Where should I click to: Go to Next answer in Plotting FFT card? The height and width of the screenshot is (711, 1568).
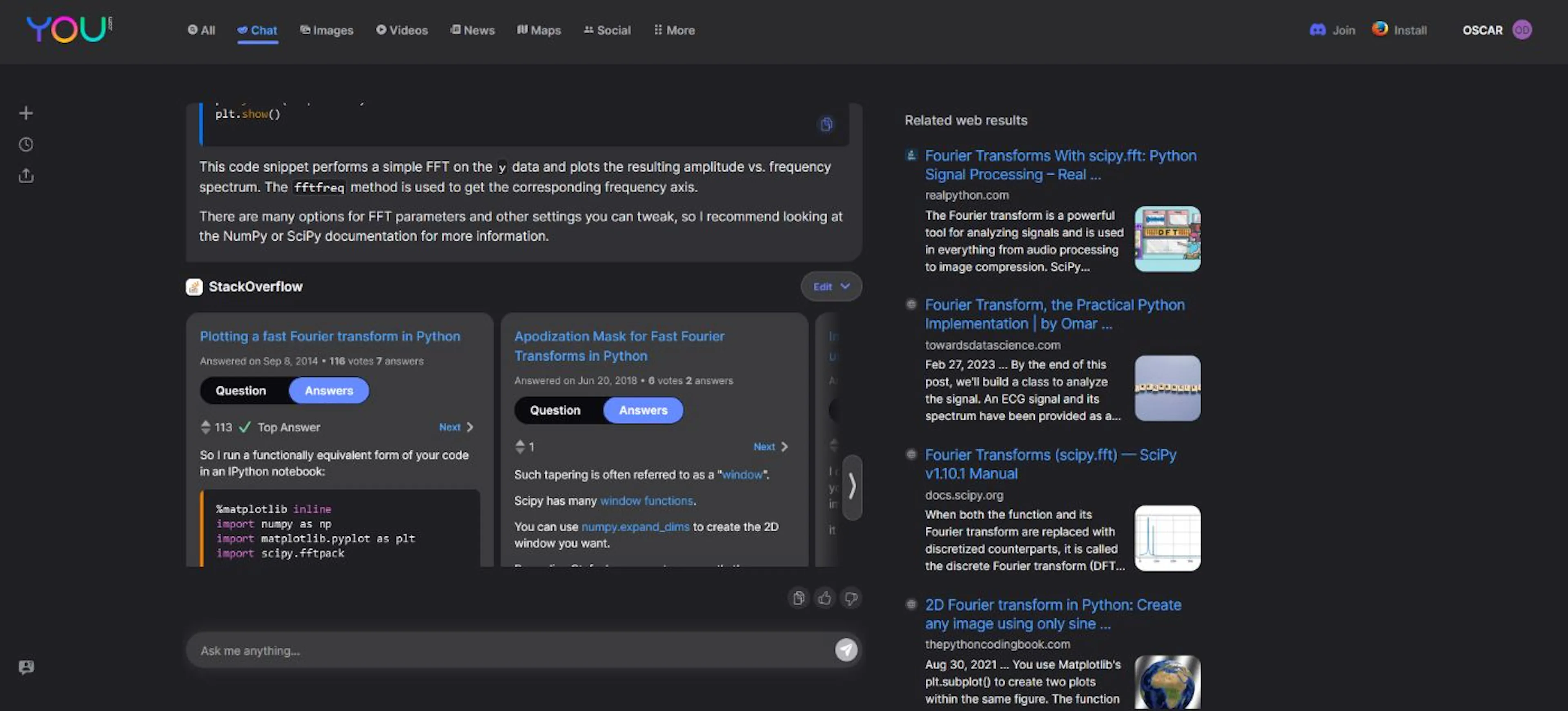point(456,427)
